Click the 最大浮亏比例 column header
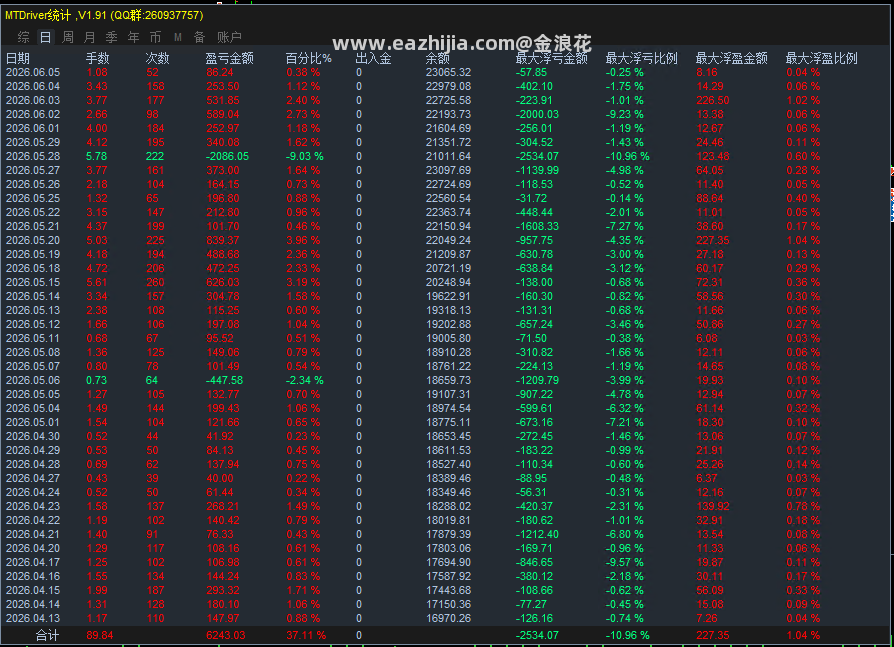Viewport: 894px width, 647px height. point(641,58)
